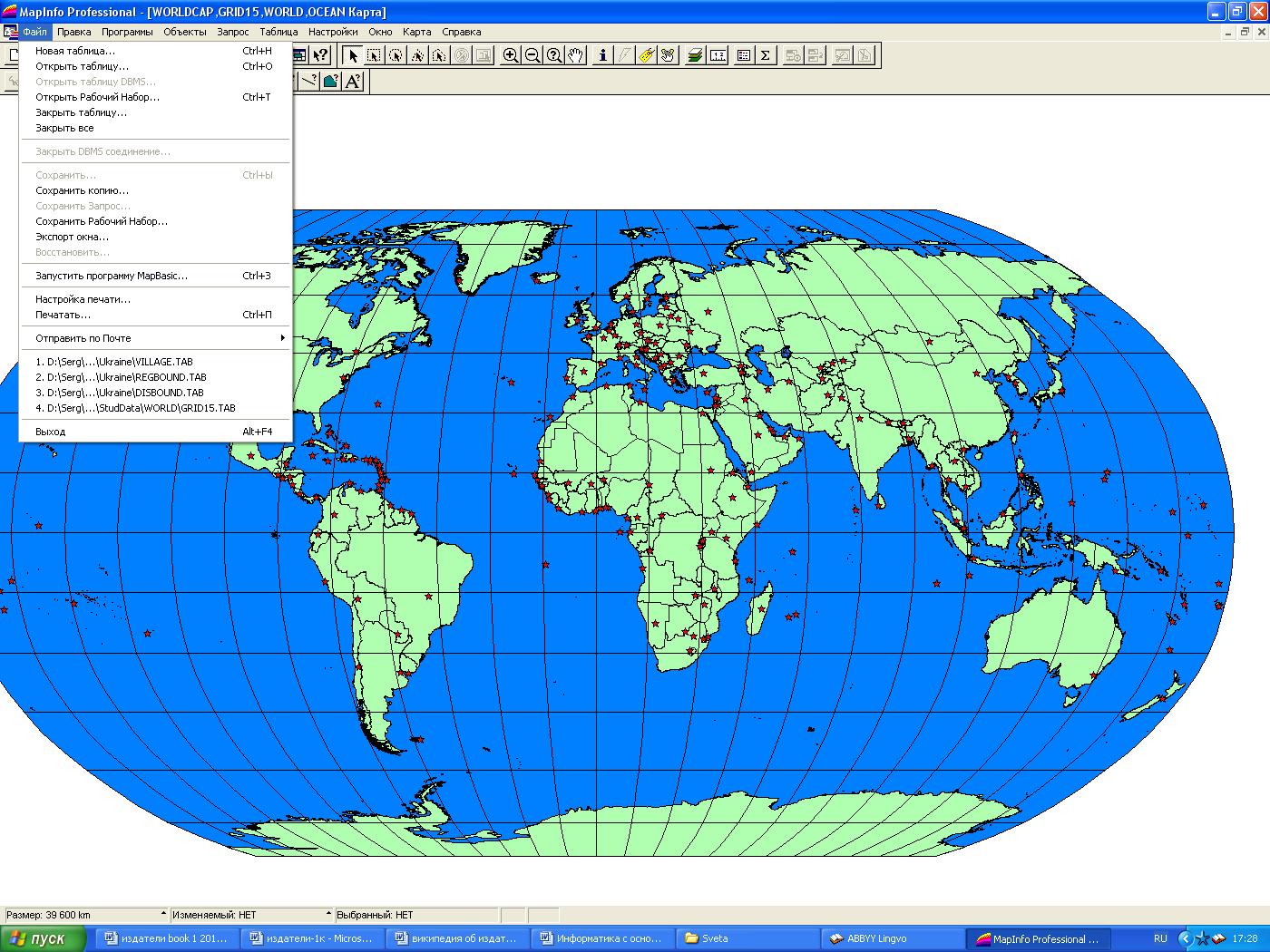Screen dimensions: 1270x952
Task: Open the Настройки menu
Action: click(x=333, y=32)
